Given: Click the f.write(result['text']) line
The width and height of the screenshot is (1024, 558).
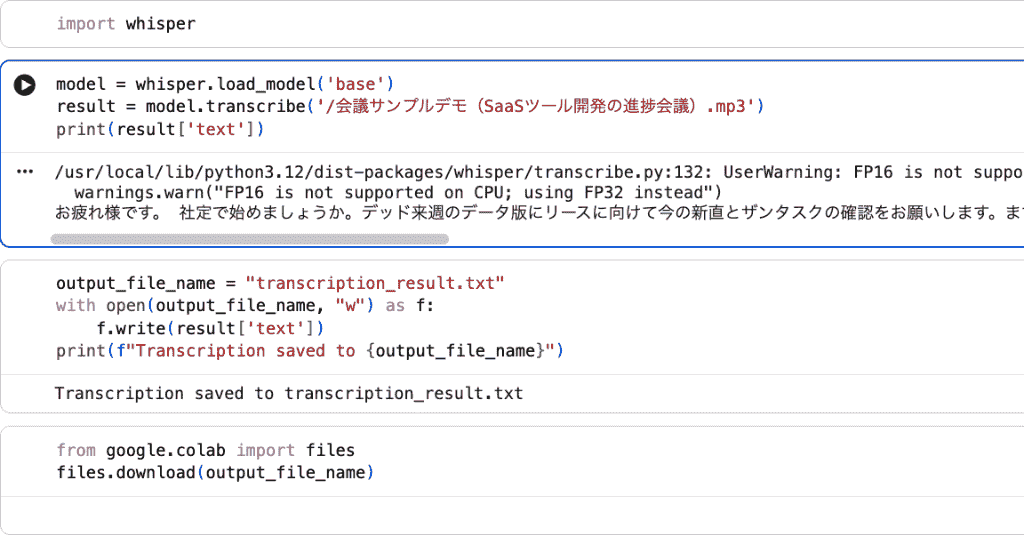Looking at the screenshot, I should tap(210, 328).
